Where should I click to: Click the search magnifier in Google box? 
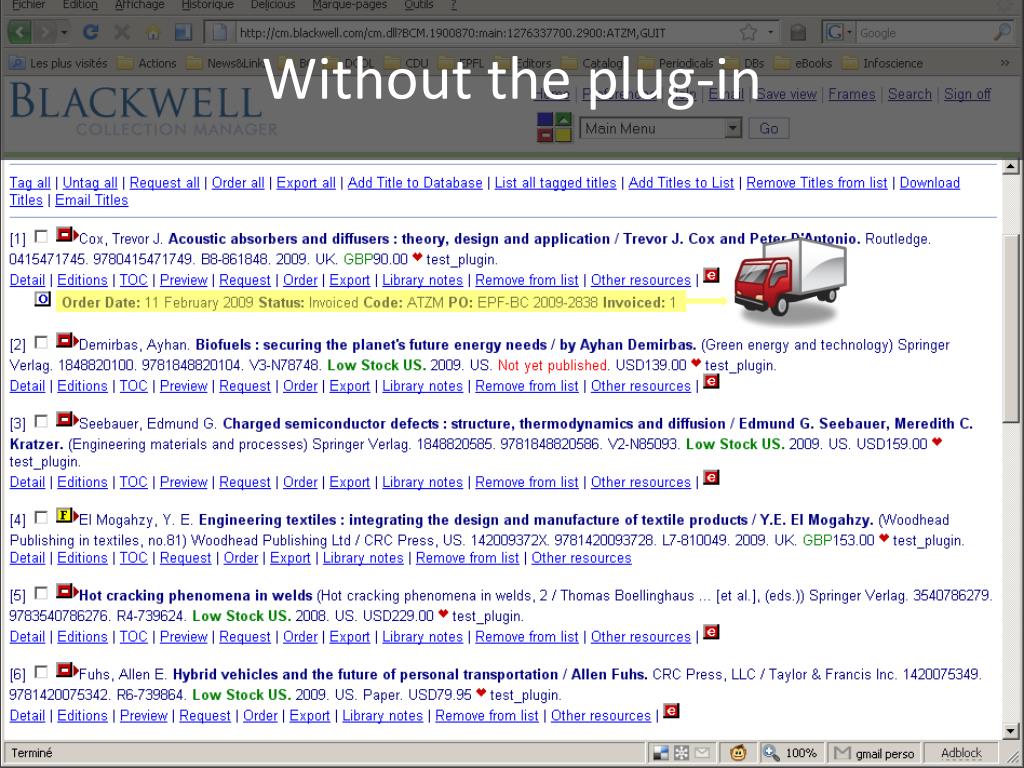point(1002,32)
